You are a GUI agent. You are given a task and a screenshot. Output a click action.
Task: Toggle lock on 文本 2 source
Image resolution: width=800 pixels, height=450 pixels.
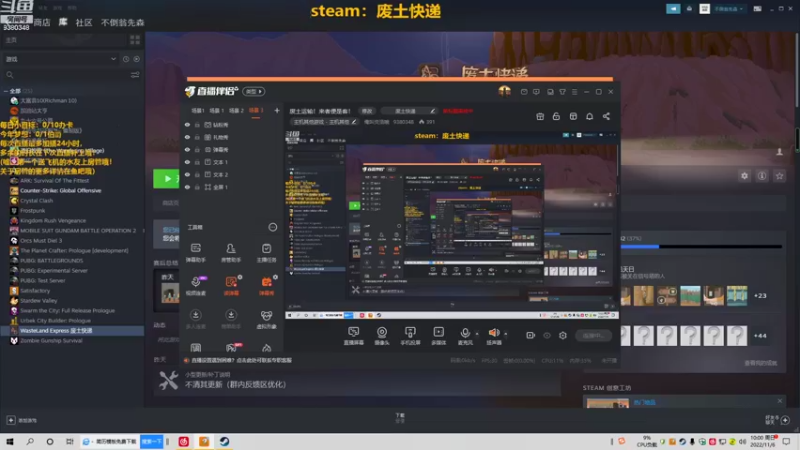197,174
